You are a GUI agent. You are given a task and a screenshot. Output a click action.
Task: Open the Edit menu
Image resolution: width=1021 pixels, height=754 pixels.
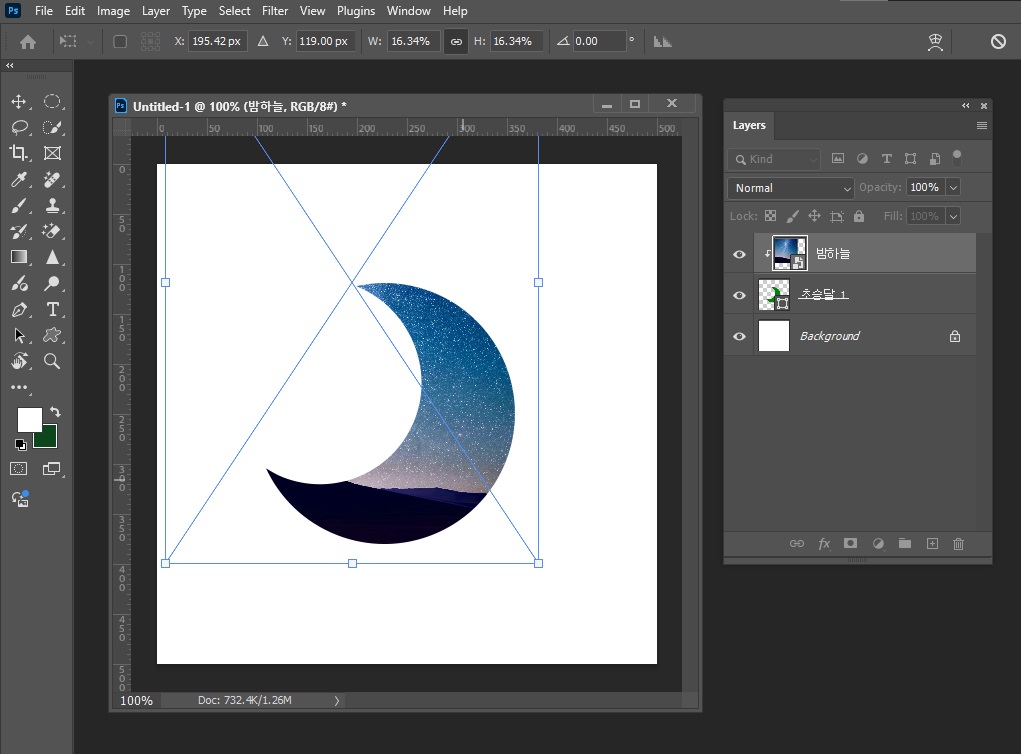coord(75,11)
